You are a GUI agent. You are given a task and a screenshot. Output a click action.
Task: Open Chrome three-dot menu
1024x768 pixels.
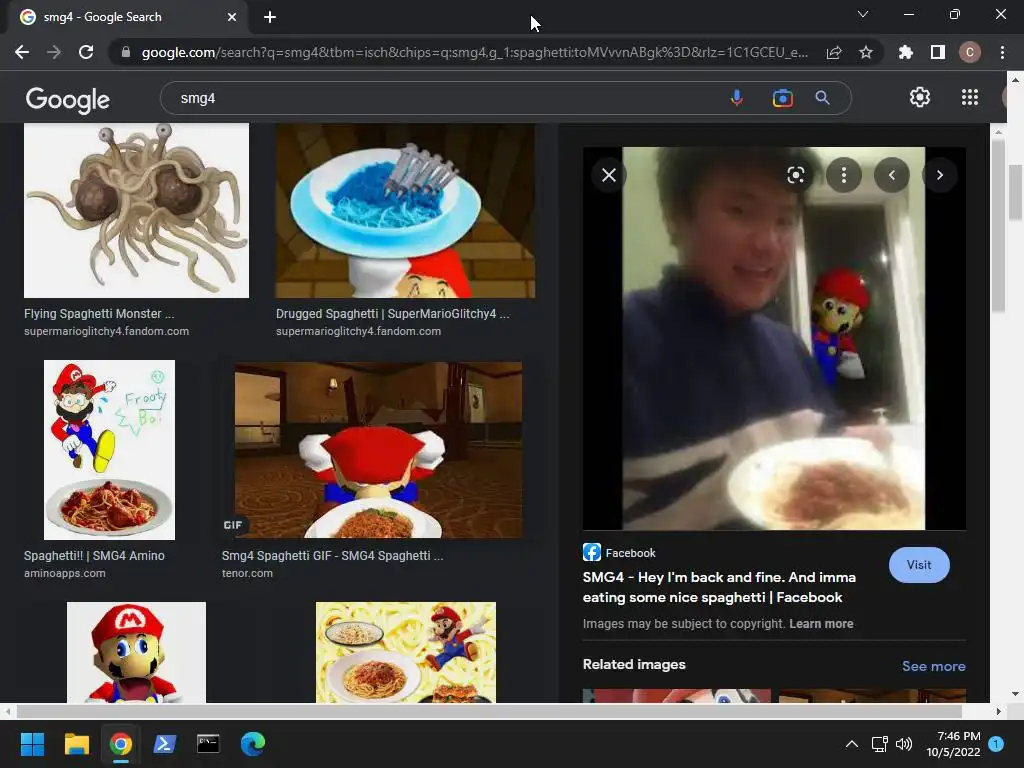click(x=1002, y=52)
